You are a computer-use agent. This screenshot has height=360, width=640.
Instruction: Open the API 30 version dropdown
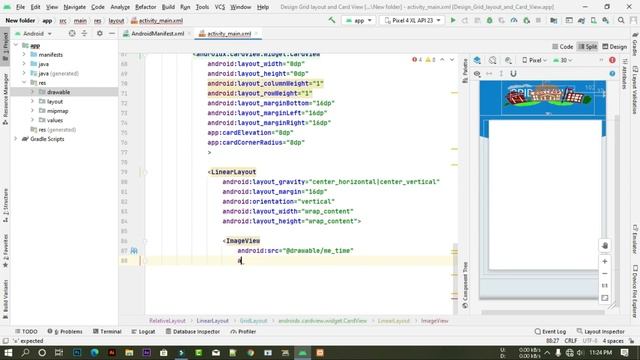(x=562, y=60)
